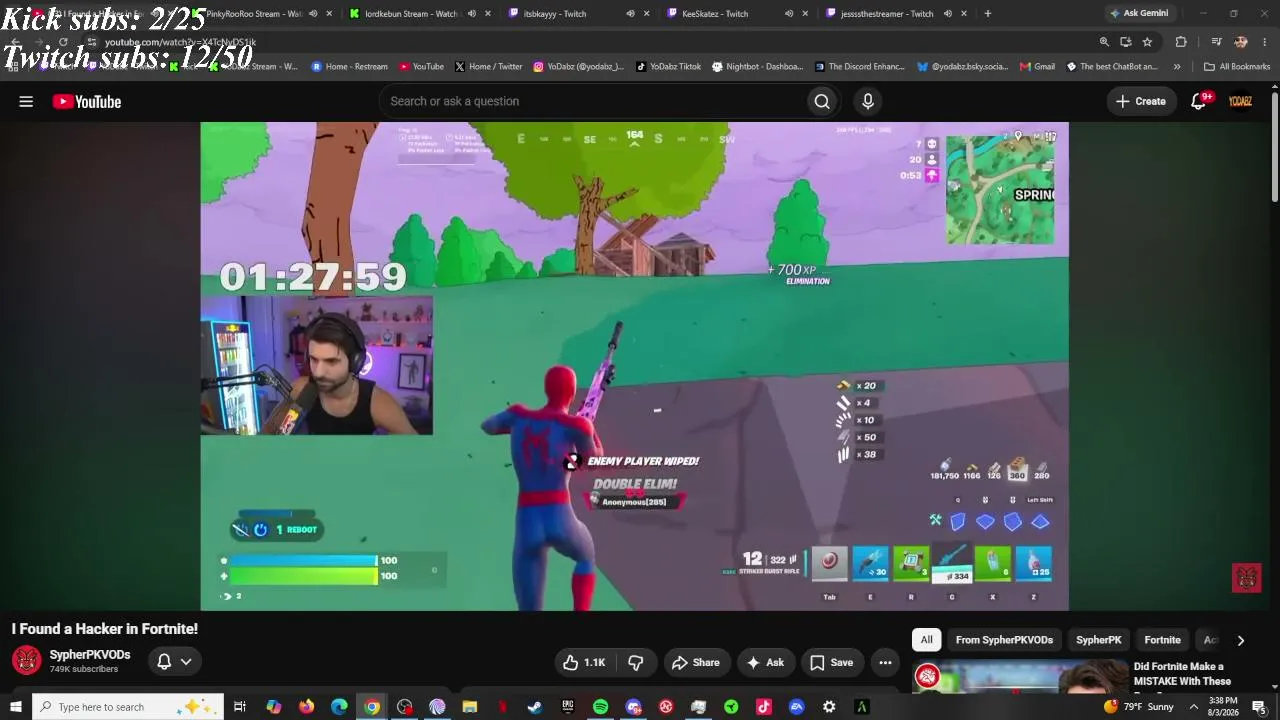Dislike the video
Screen dimensions: 1280x720
click(636, 662)
